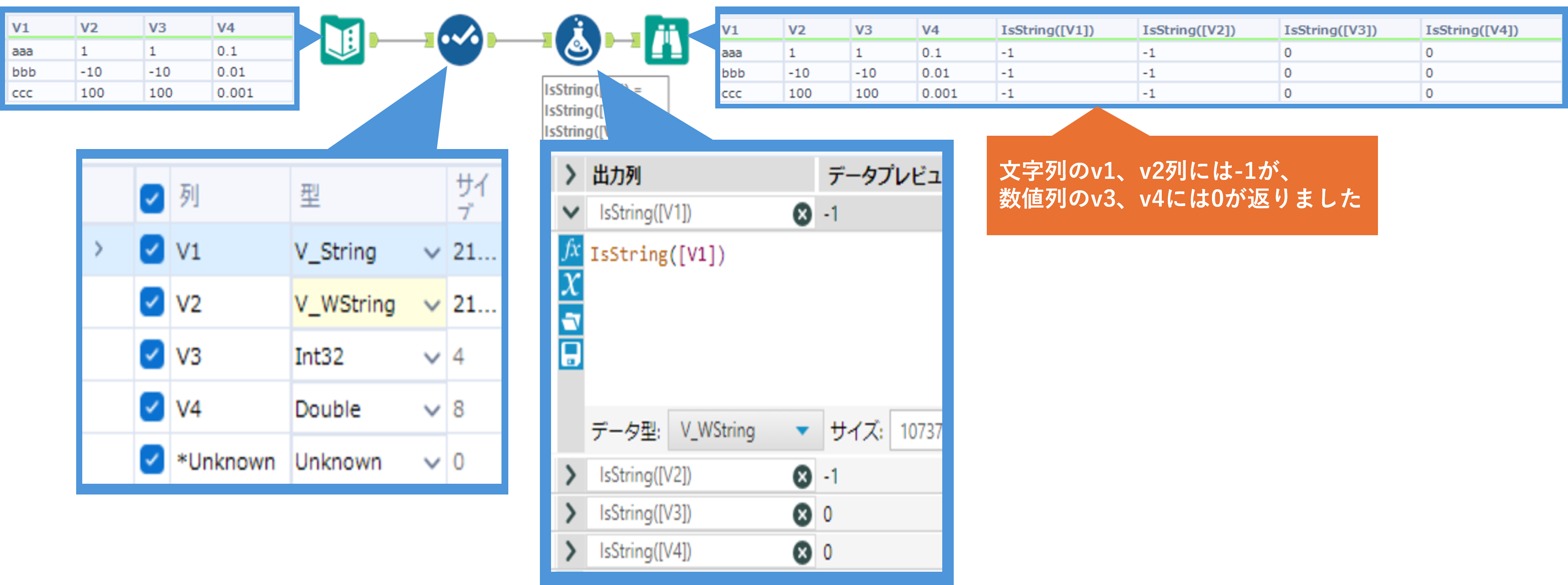Click the open expression folder icon
Screen dimensions: 1568x585
(x=571, y=320)
